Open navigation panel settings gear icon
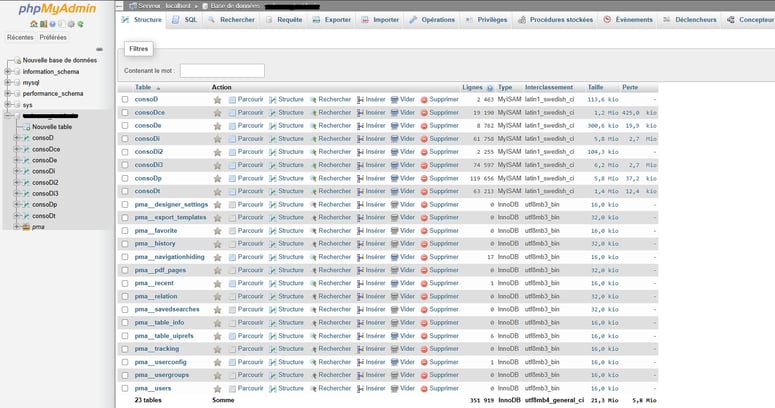This screenshot has width=775, height=408. 71,24
